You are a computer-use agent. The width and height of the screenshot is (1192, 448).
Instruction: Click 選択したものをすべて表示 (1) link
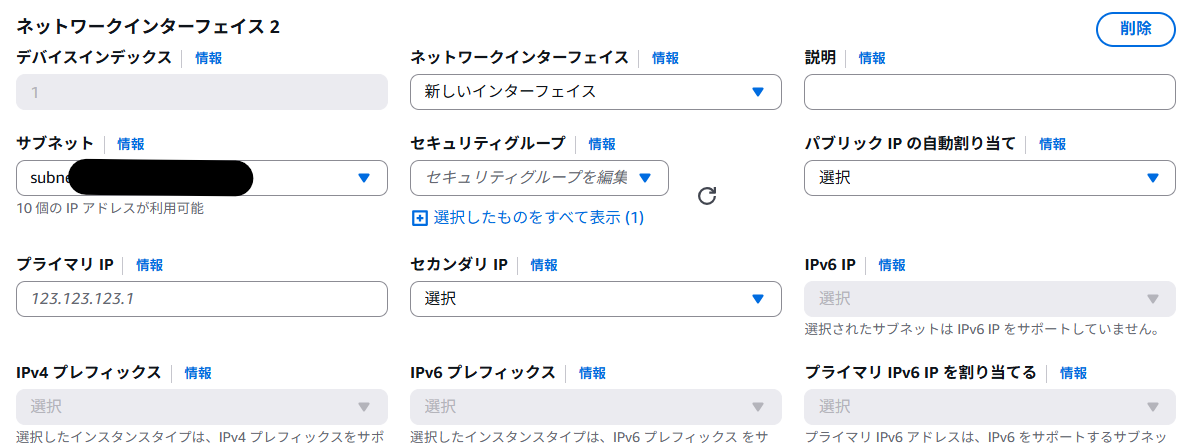539,219
